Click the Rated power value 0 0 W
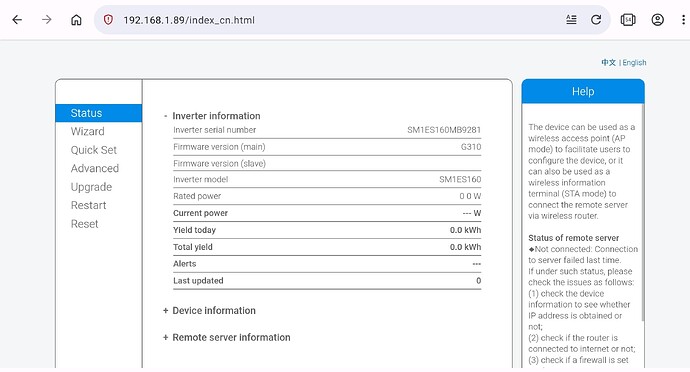 tap(470, 196)
